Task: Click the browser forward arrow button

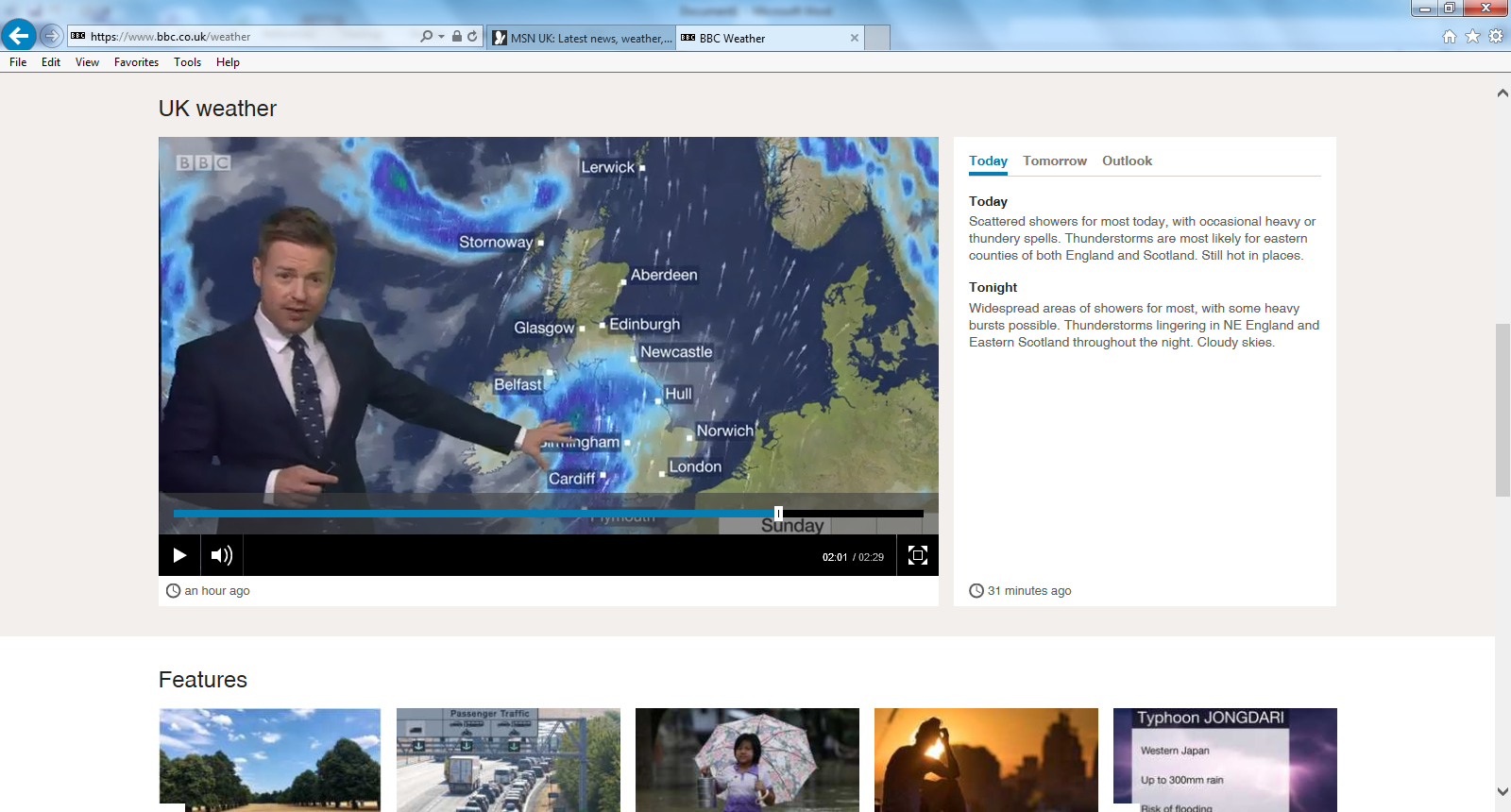Action: click(x=52, y=36)
